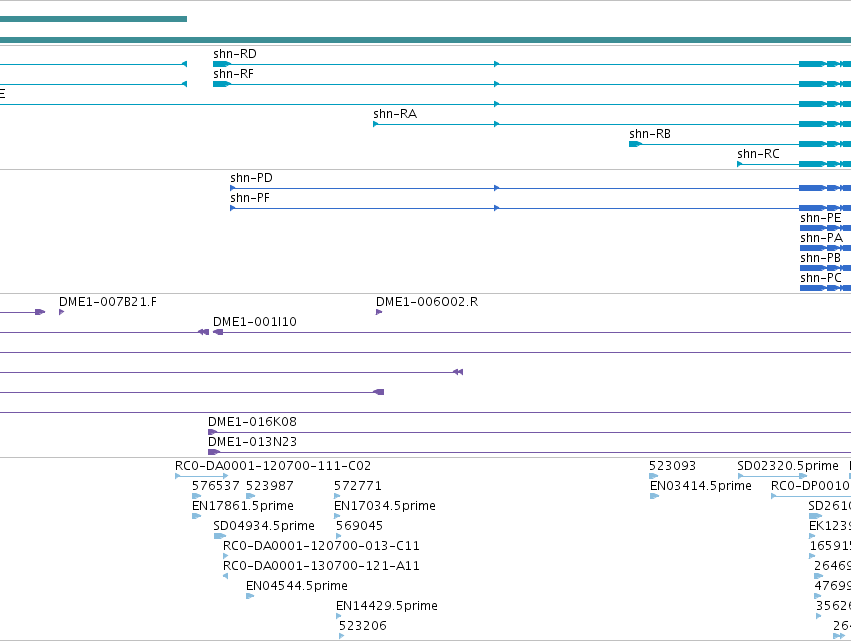Select the EN03414.5prime EST label
Viewport: 851px width, 641px height.
click(x=701, y=486)
